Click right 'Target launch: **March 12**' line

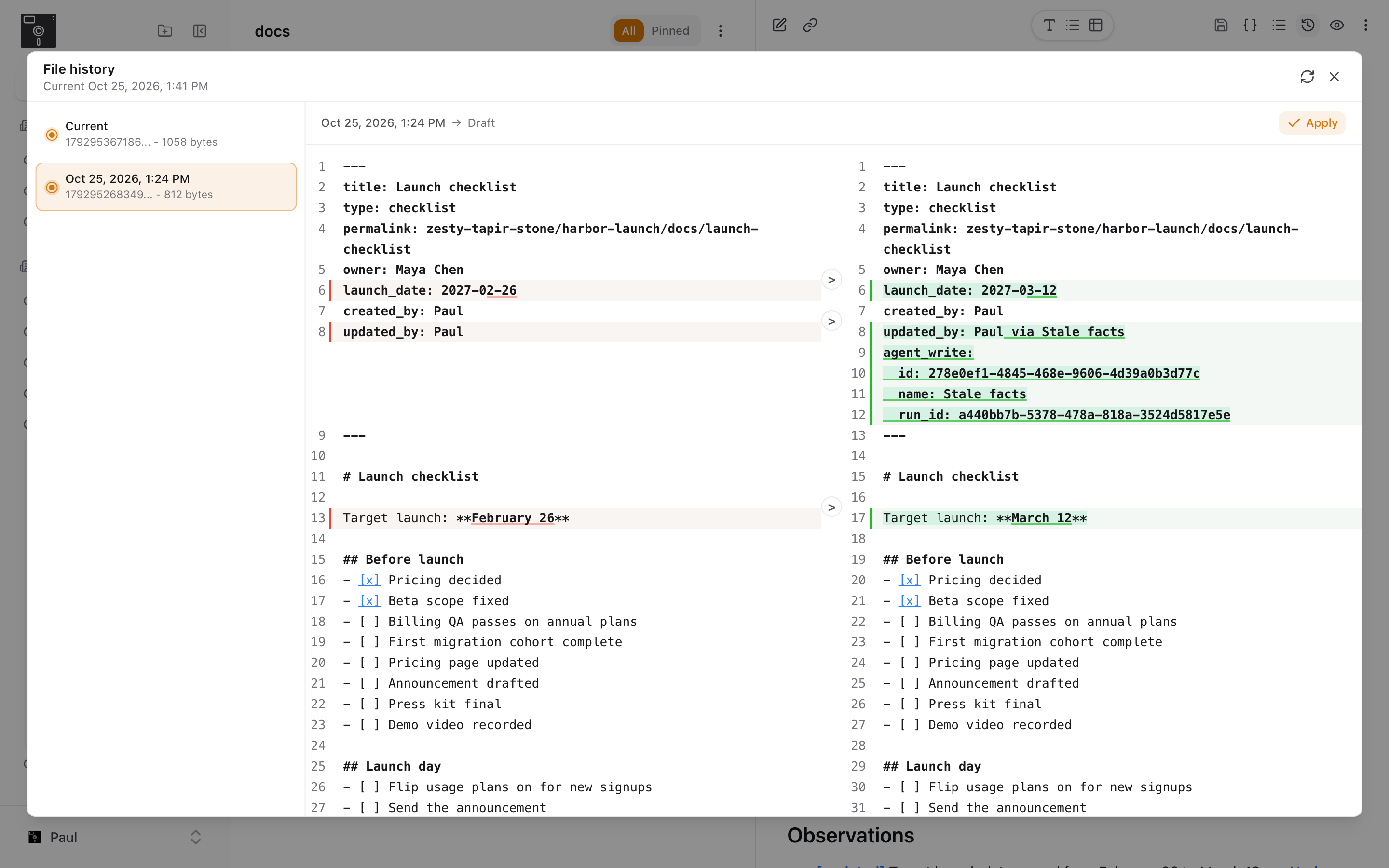click(x=984, y=518)
